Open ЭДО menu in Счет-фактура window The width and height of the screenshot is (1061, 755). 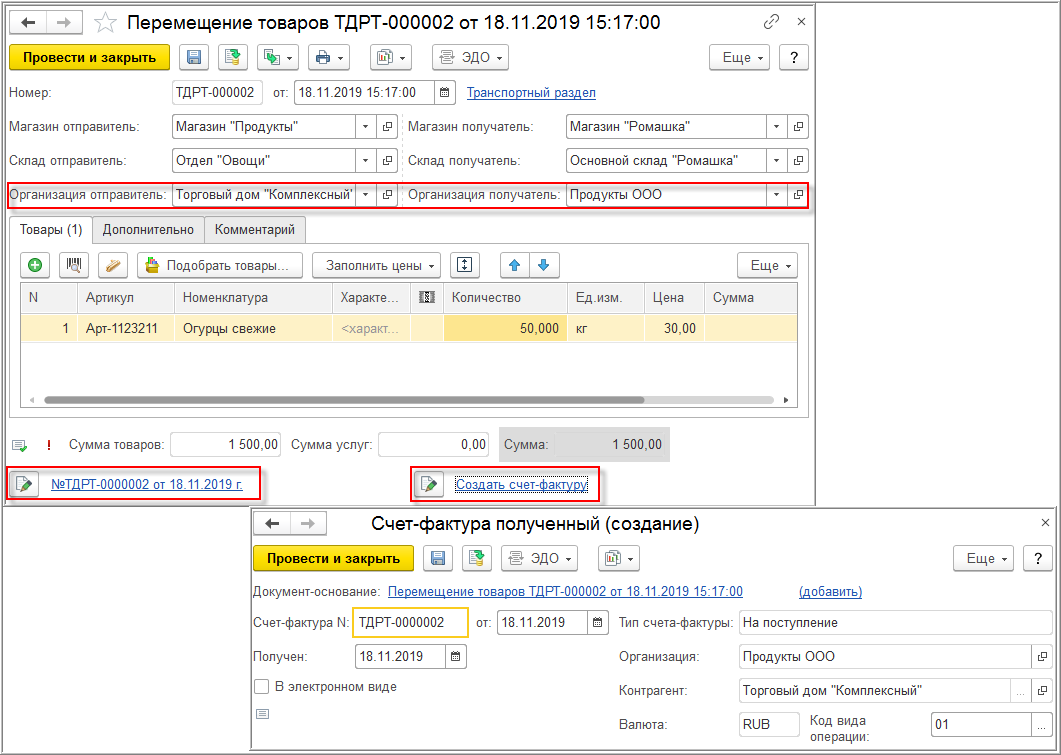539,559
